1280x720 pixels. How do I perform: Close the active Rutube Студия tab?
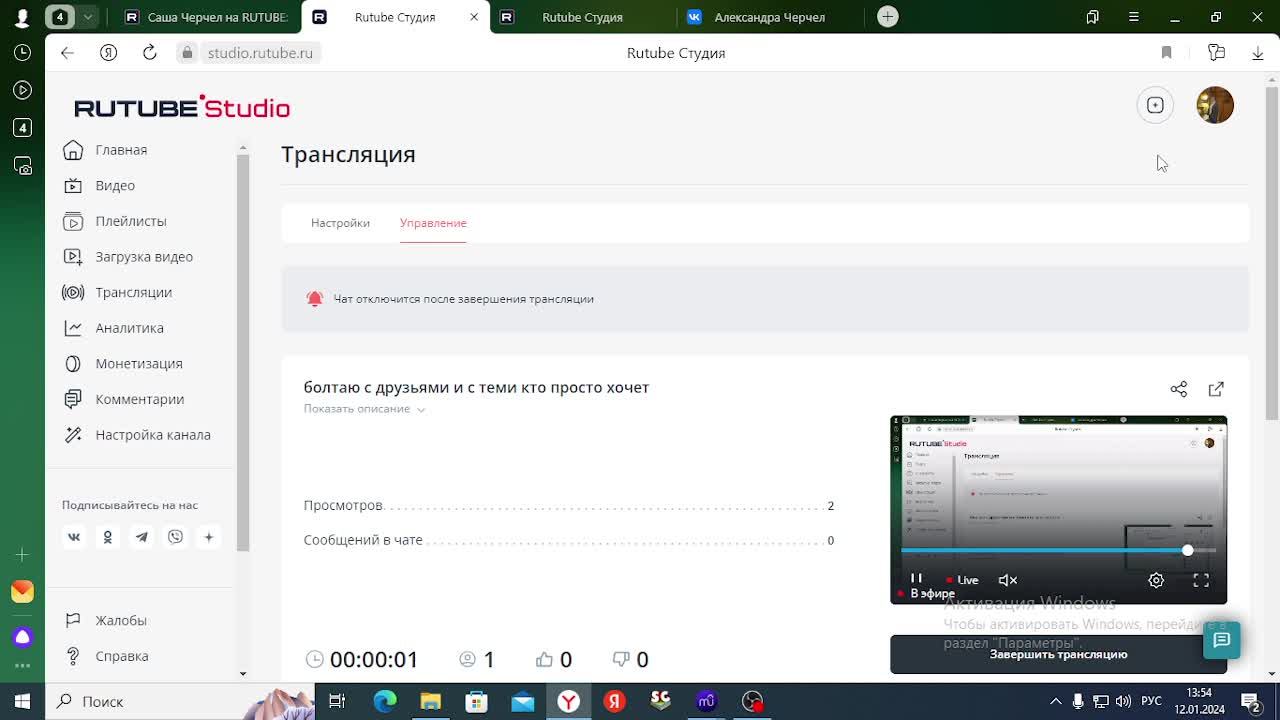[x=474, y=17]
